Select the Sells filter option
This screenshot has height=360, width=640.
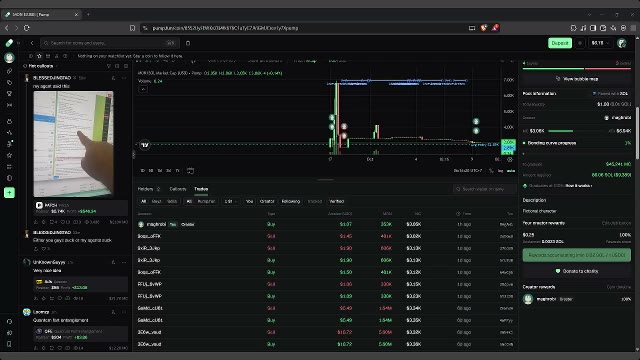[172, 201]
